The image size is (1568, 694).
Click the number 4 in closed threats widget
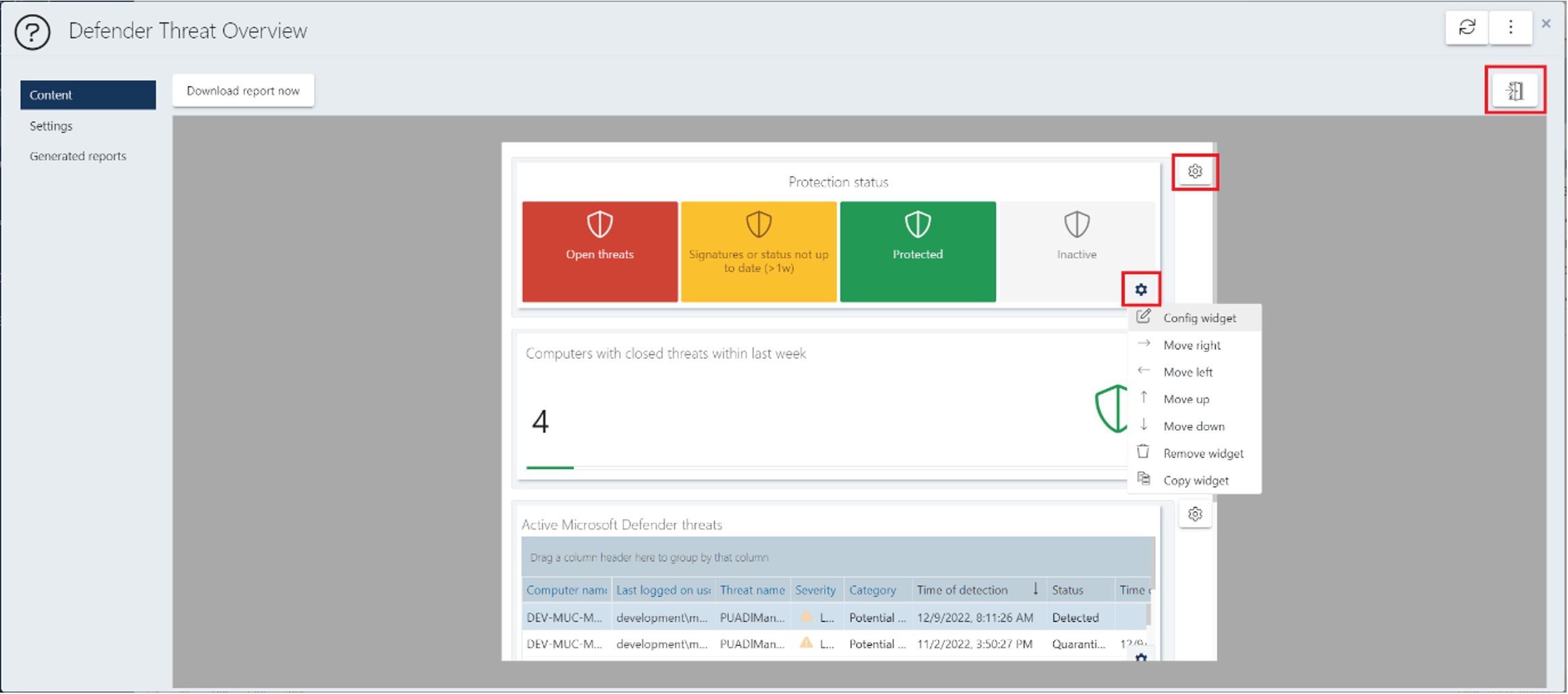pos(540,421)
